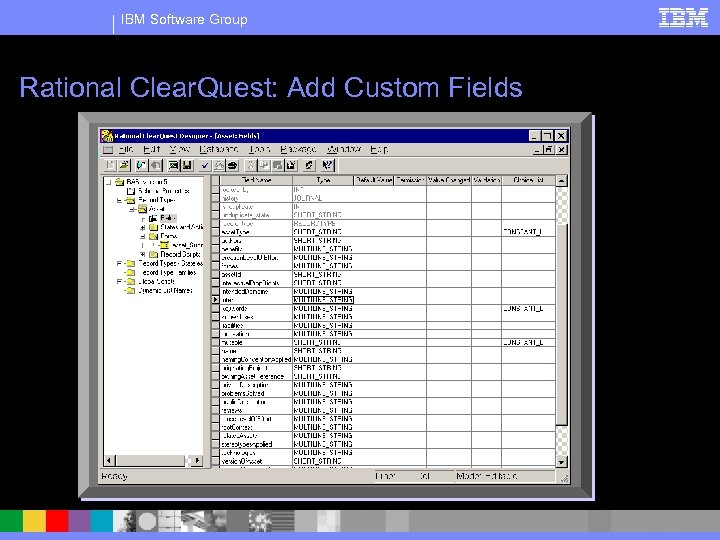Click the Record Scripts folder icon
Screen dimensions: 720x540
[x=153, y=254]
